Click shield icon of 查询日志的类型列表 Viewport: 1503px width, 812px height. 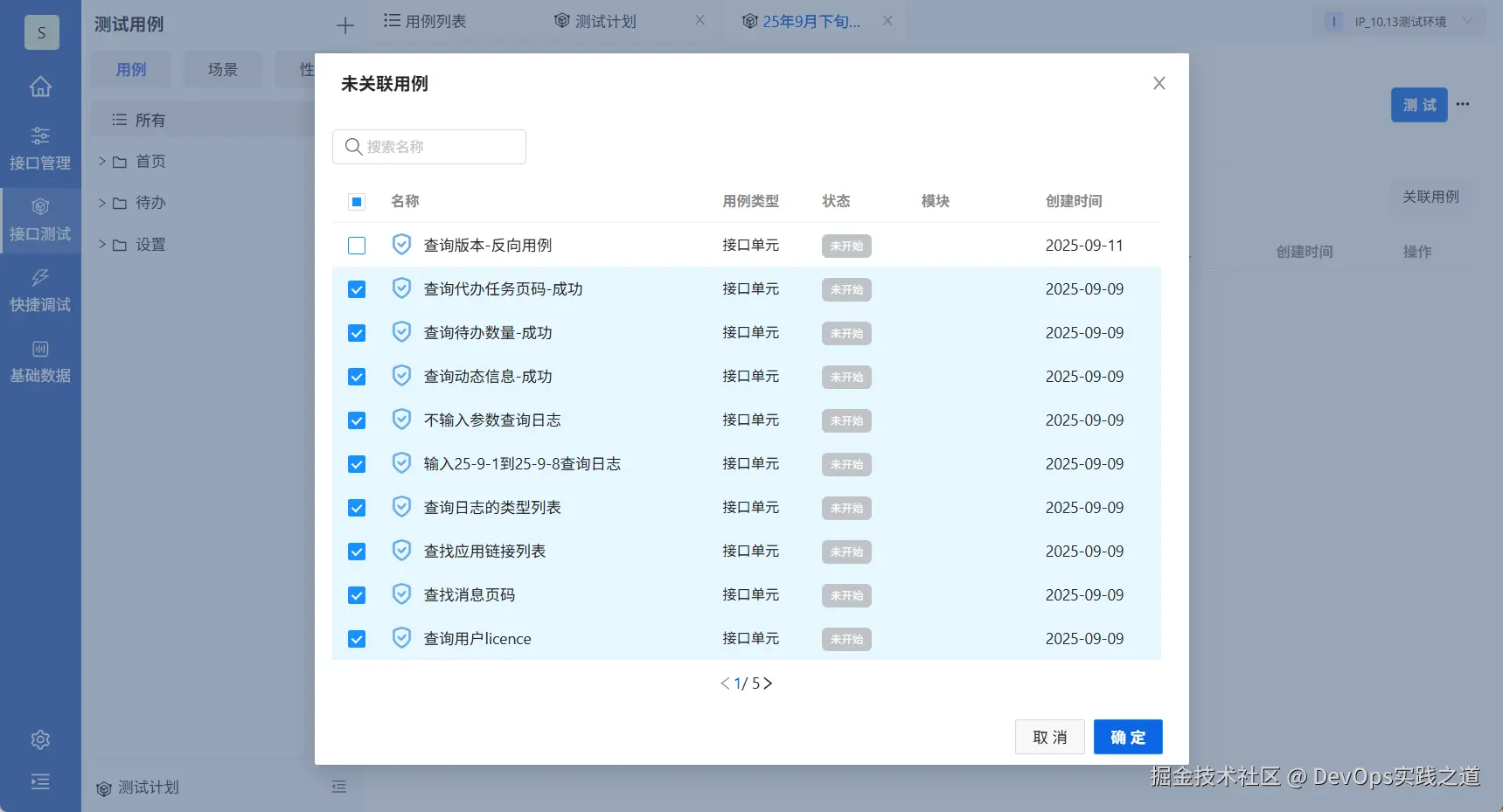[401, 507]
